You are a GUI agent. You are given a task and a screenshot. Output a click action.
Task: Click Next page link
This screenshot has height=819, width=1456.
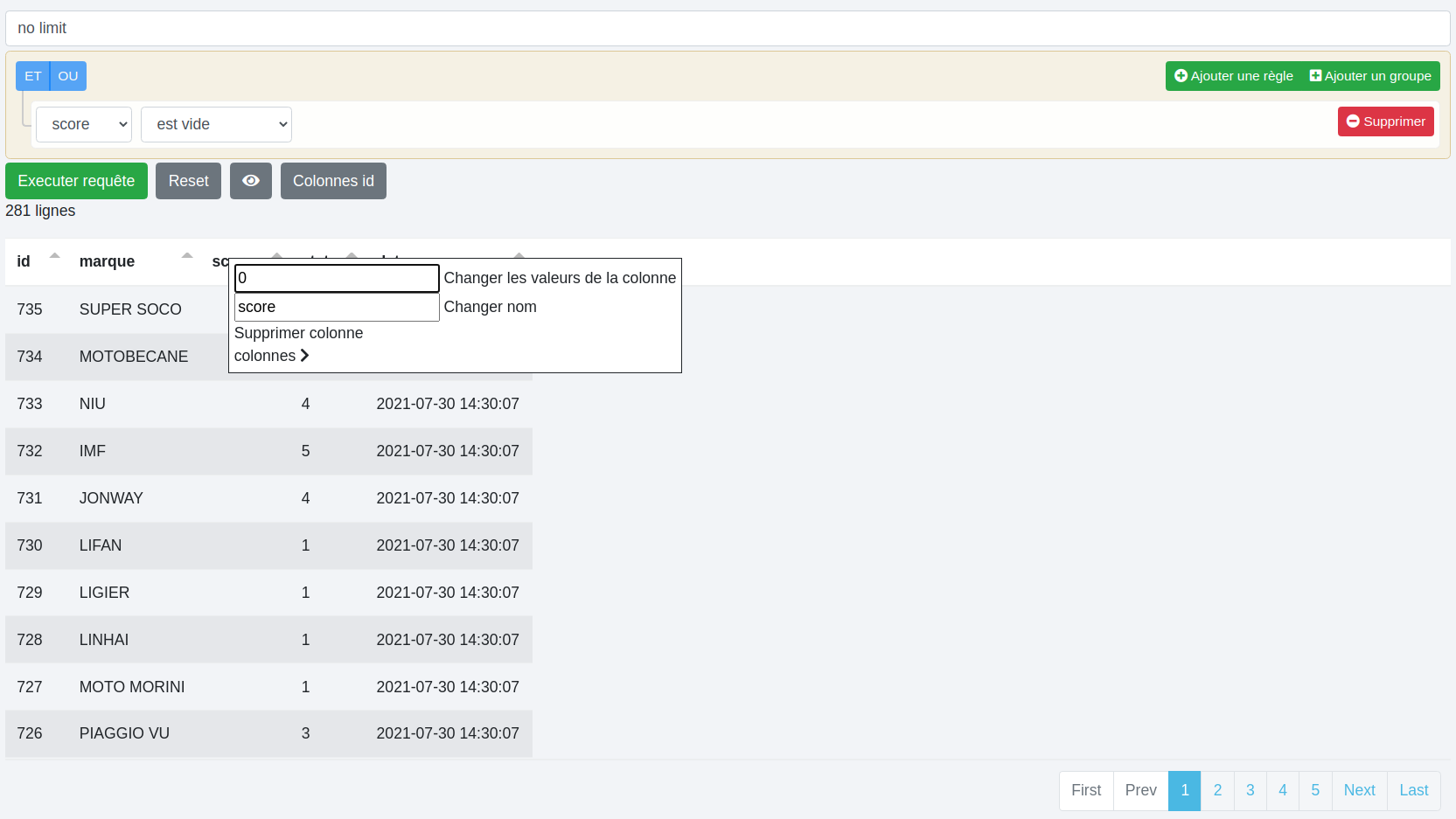click(1359, 790)
